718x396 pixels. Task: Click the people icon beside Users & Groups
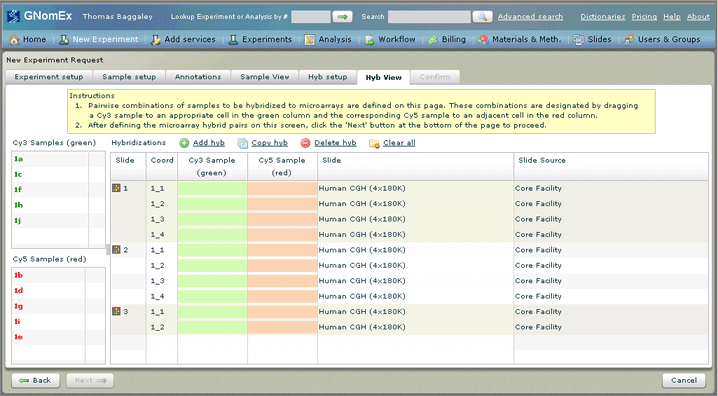[630, 40]
